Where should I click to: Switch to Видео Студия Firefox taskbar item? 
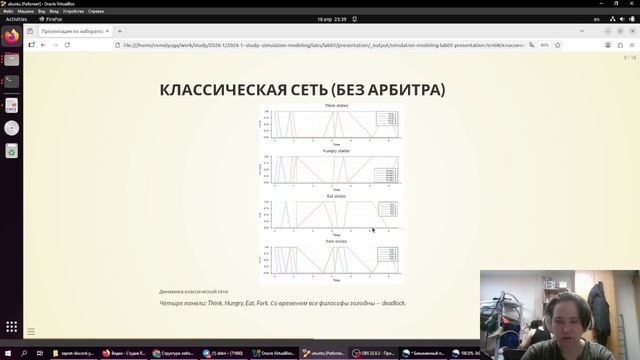(124, 353)
